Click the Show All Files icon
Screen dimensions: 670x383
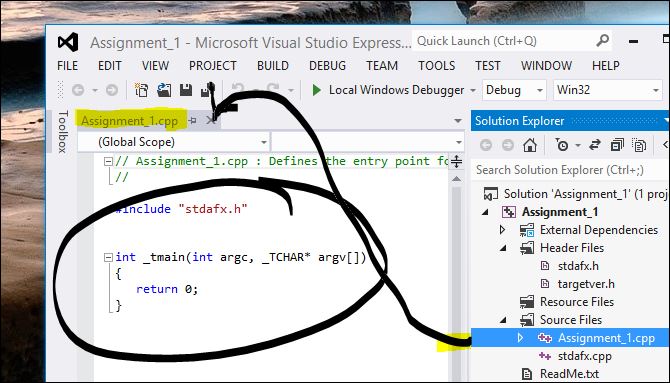point(639,145)
